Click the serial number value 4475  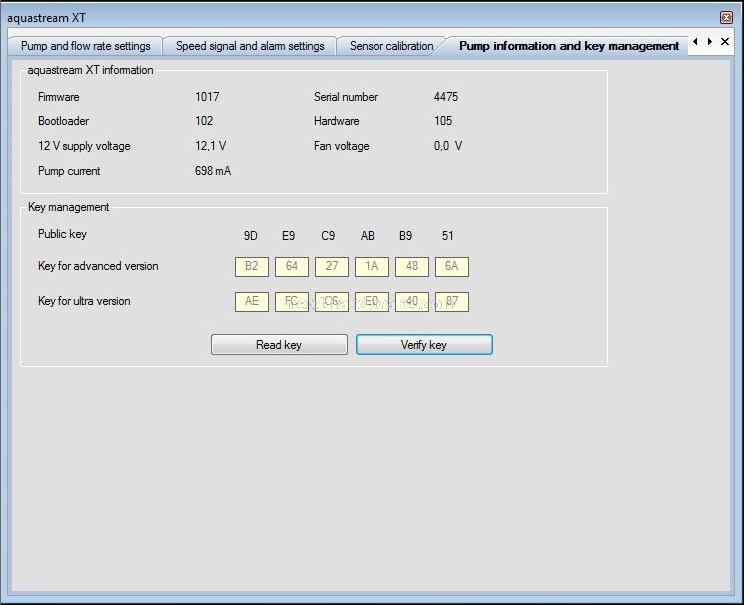click(446, 97)
